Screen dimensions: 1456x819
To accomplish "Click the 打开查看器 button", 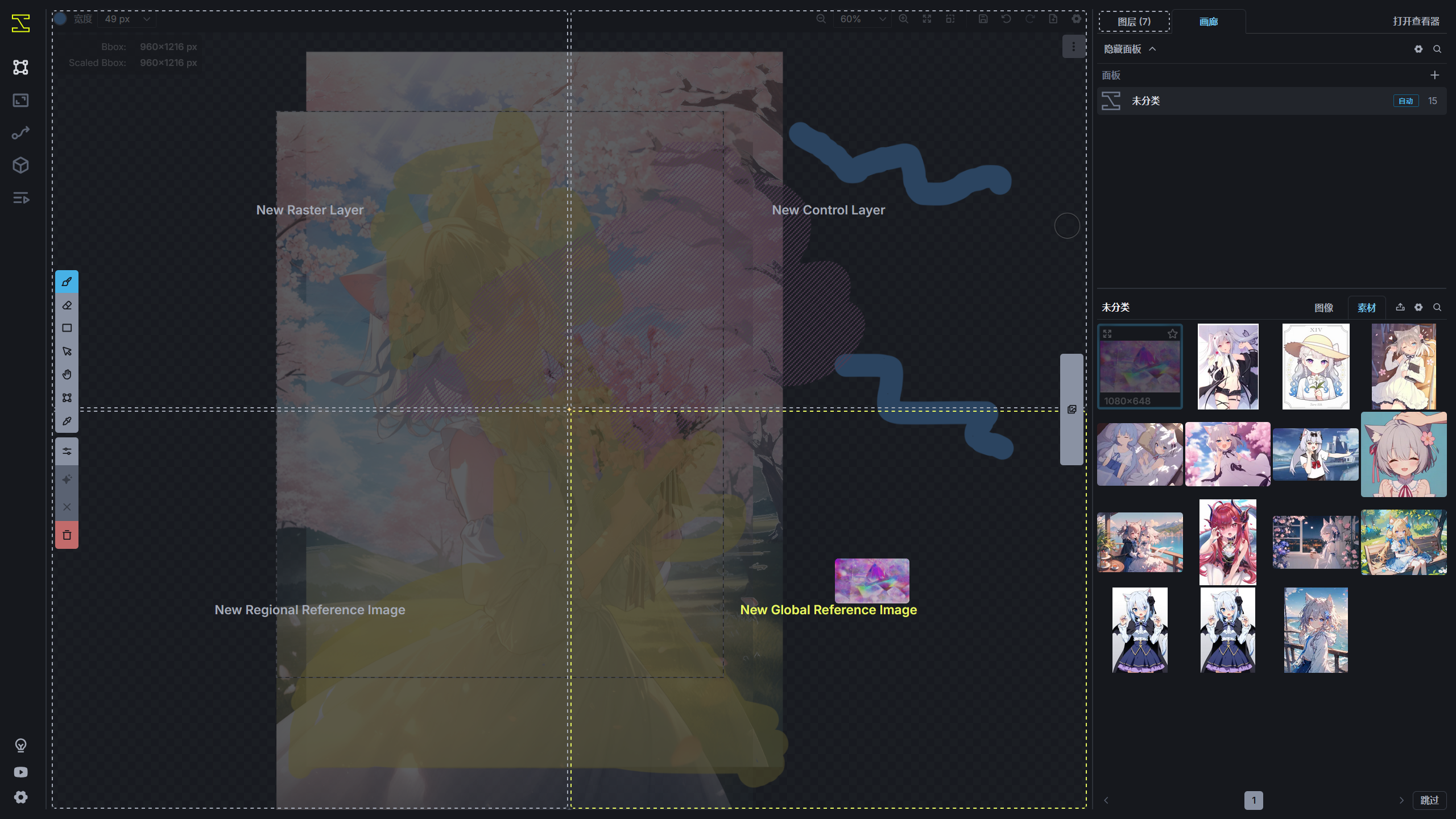I will point(1416,22).
